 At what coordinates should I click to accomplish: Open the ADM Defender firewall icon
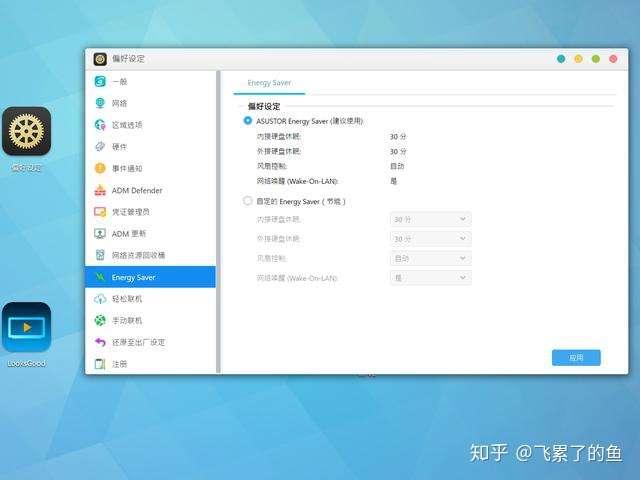pyautogui.click(x=100, y=190)
